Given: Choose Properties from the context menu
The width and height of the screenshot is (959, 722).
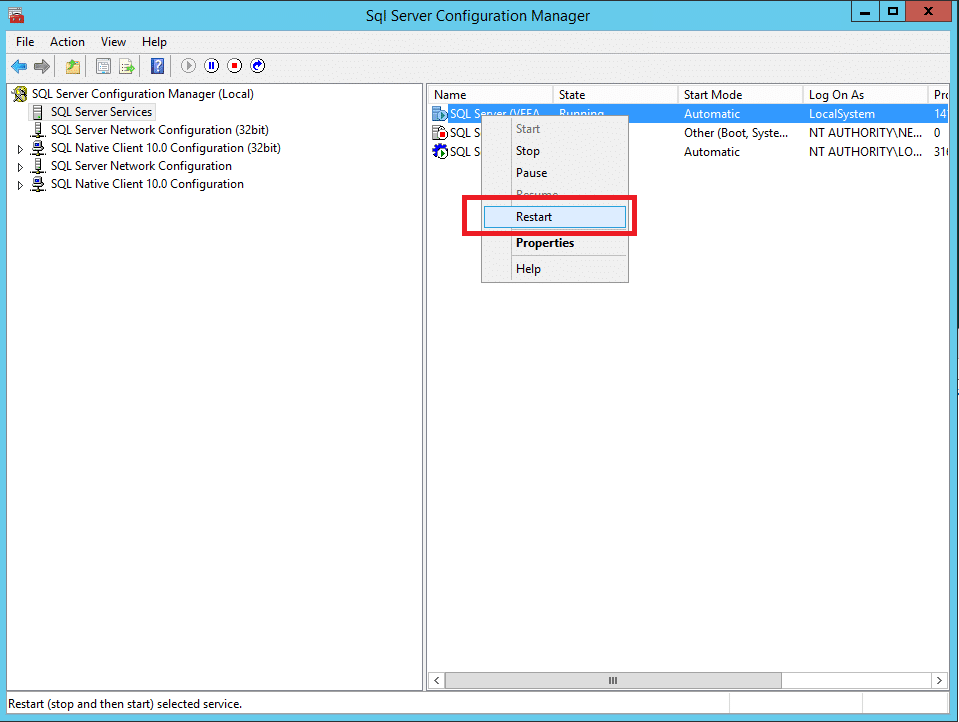Looking at the screenshot, I should point(555,243).
